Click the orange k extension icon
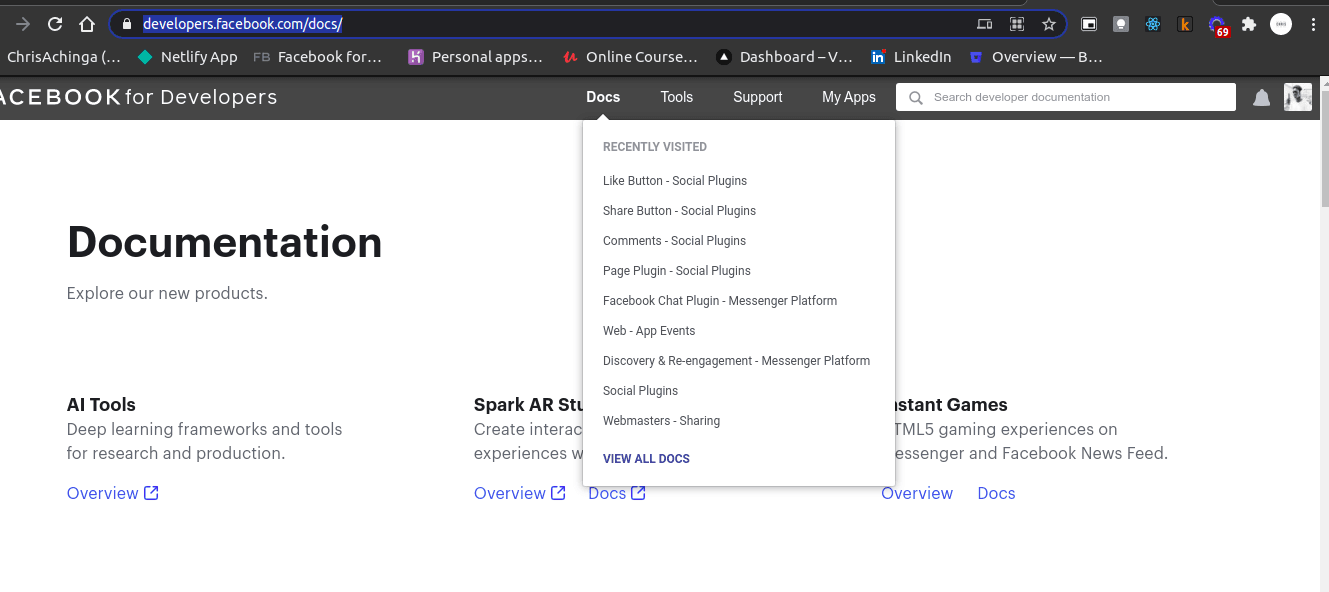 click(1185, 24)
